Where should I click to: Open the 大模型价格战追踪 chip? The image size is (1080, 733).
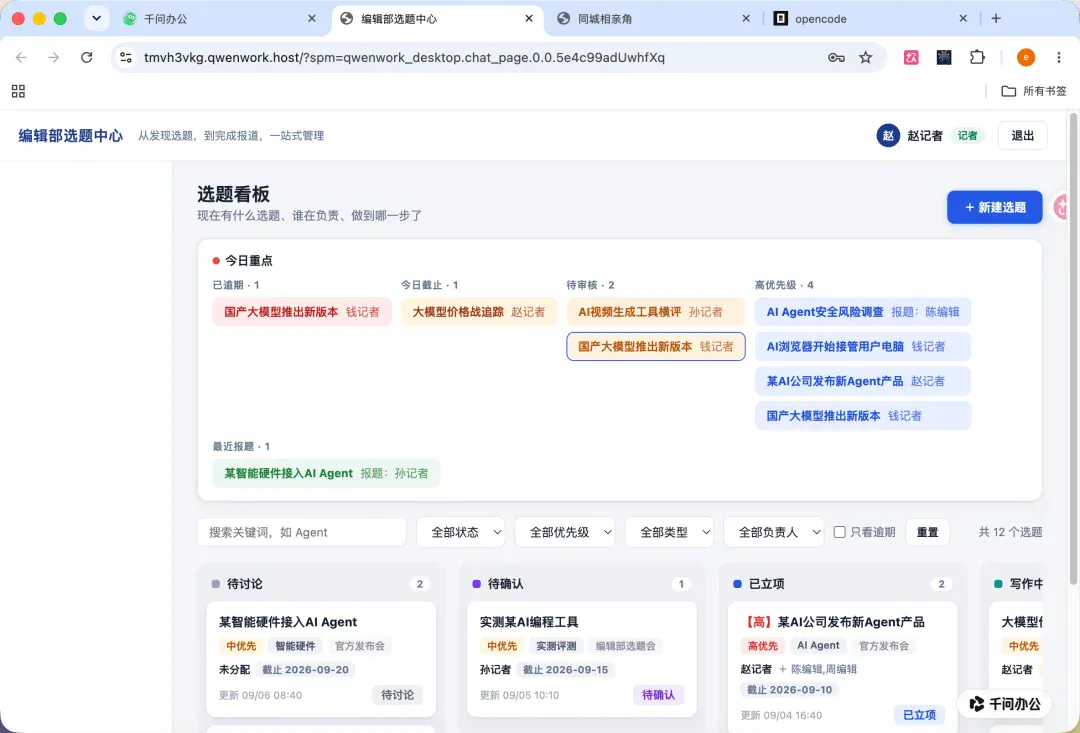pos(479,311)
